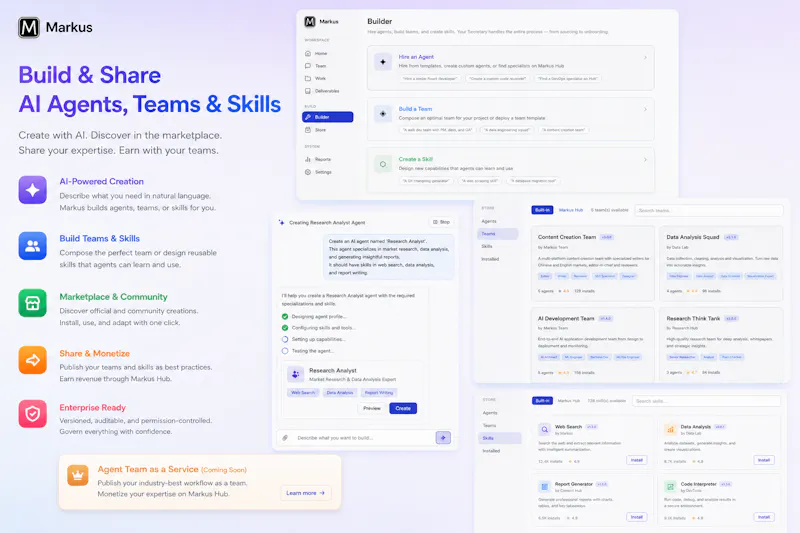Click the attachment paperclip in the chat input
Screen dimensions: 800x533
pyautogui.click(x=285, y=438)
